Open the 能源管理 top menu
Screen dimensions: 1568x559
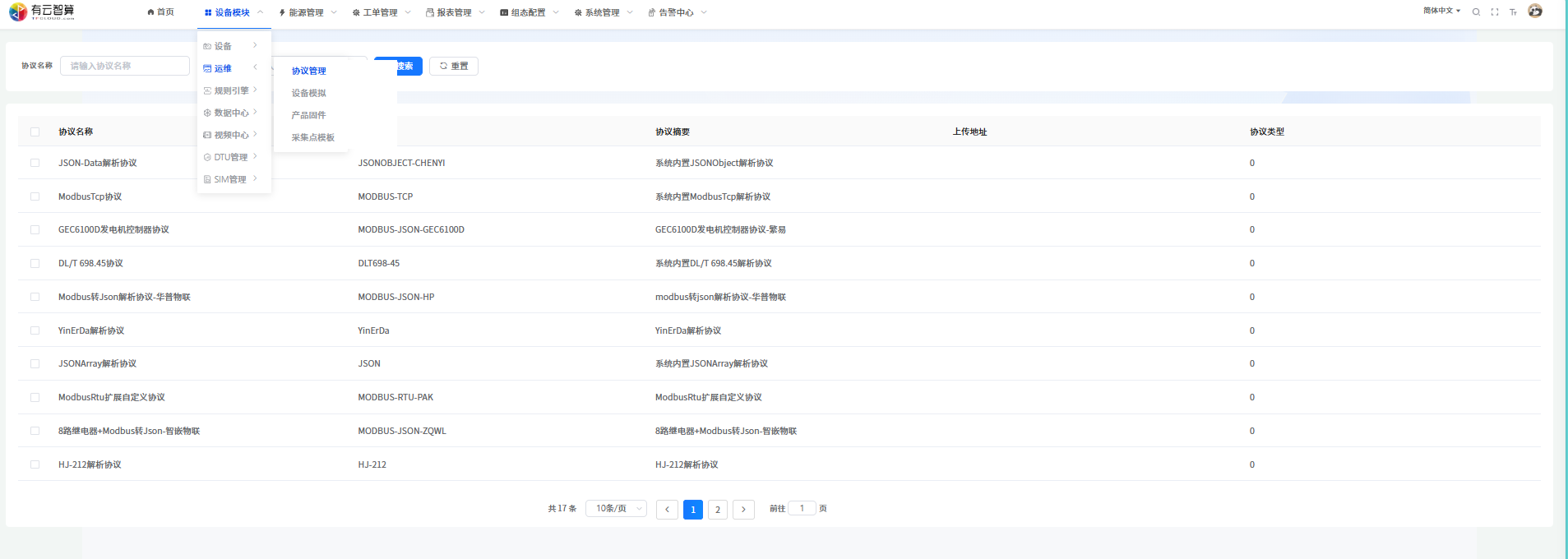click(306, 12)
